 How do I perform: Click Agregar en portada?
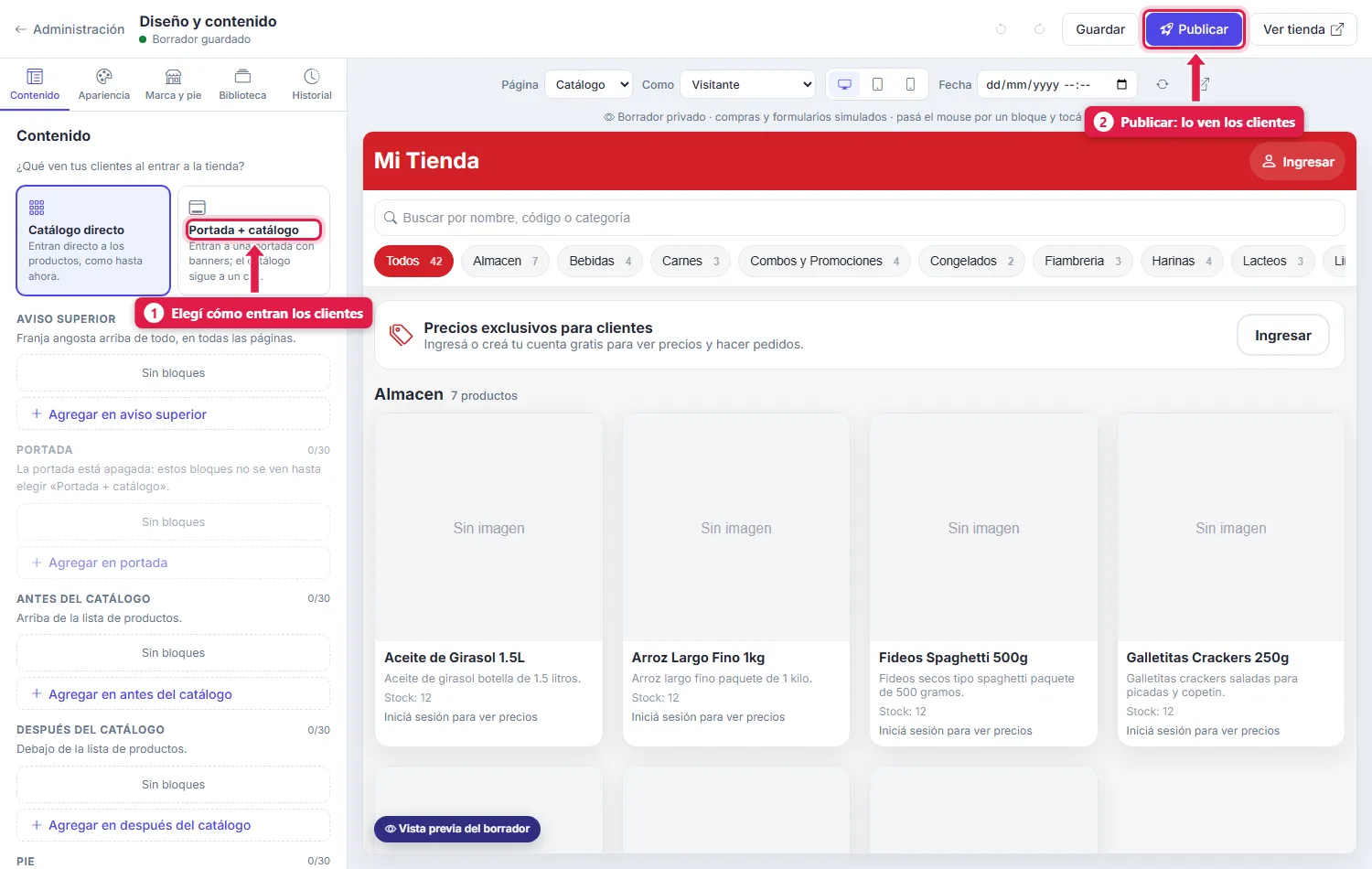[x=174, y=563]
